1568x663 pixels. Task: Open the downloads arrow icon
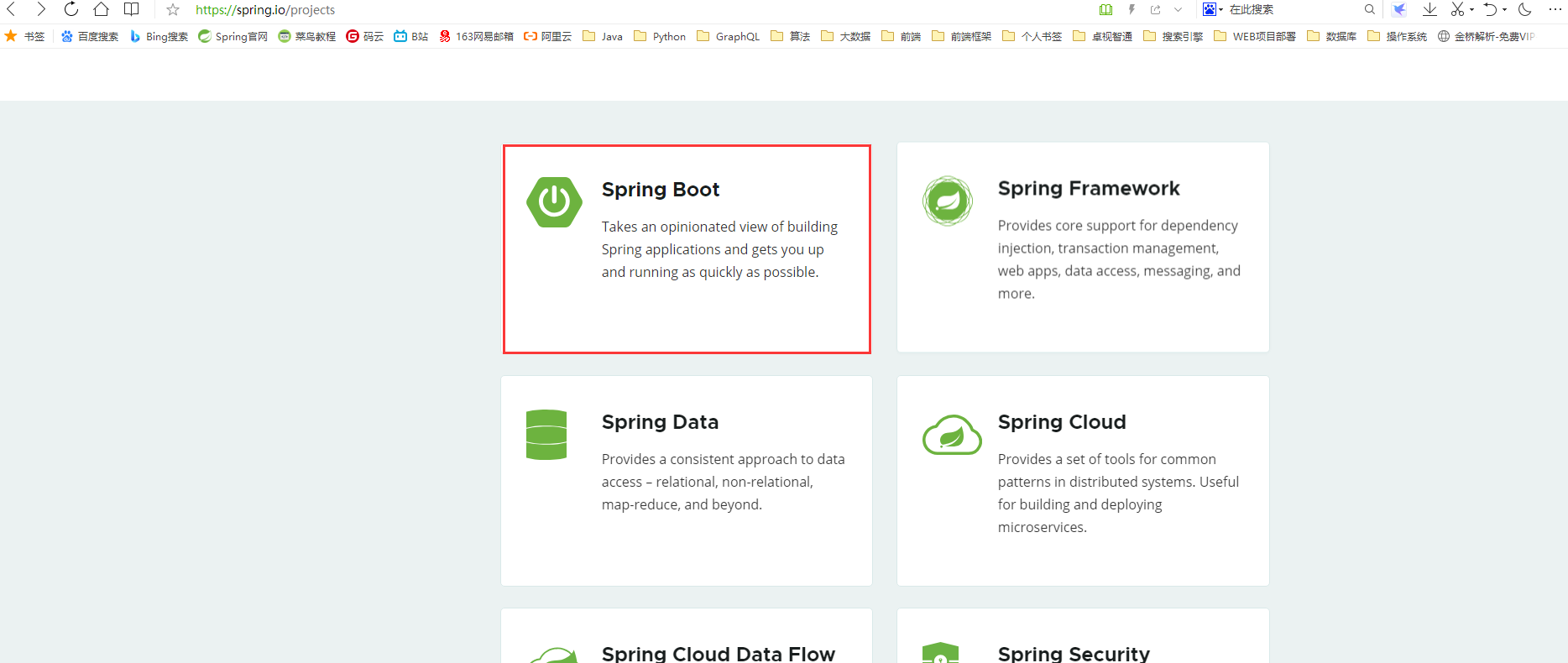[1429, 9]
